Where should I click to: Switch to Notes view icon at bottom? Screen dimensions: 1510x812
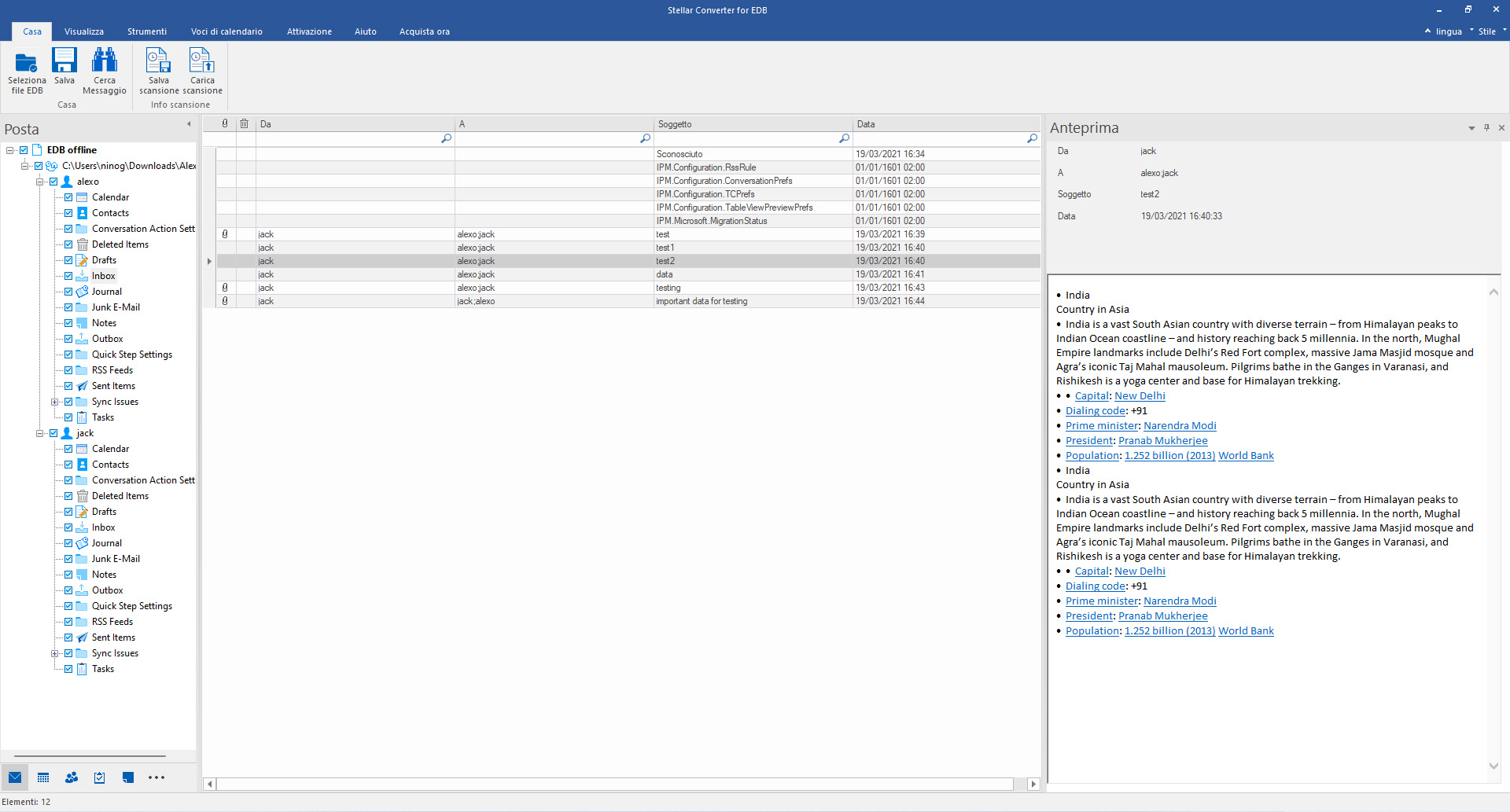point(127,777)
